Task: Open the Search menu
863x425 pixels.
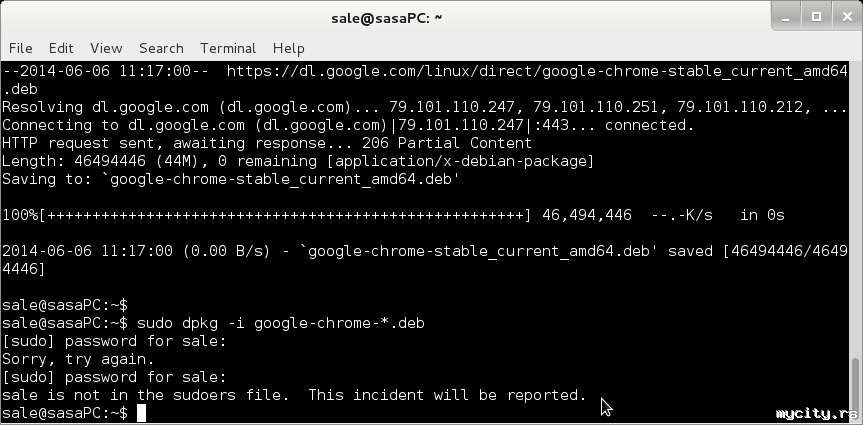Action: 161,48
